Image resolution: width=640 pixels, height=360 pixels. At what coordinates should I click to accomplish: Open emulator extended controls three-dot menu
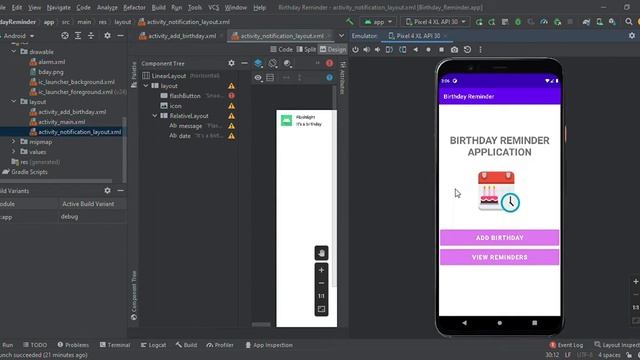click(x=480, y=49)
